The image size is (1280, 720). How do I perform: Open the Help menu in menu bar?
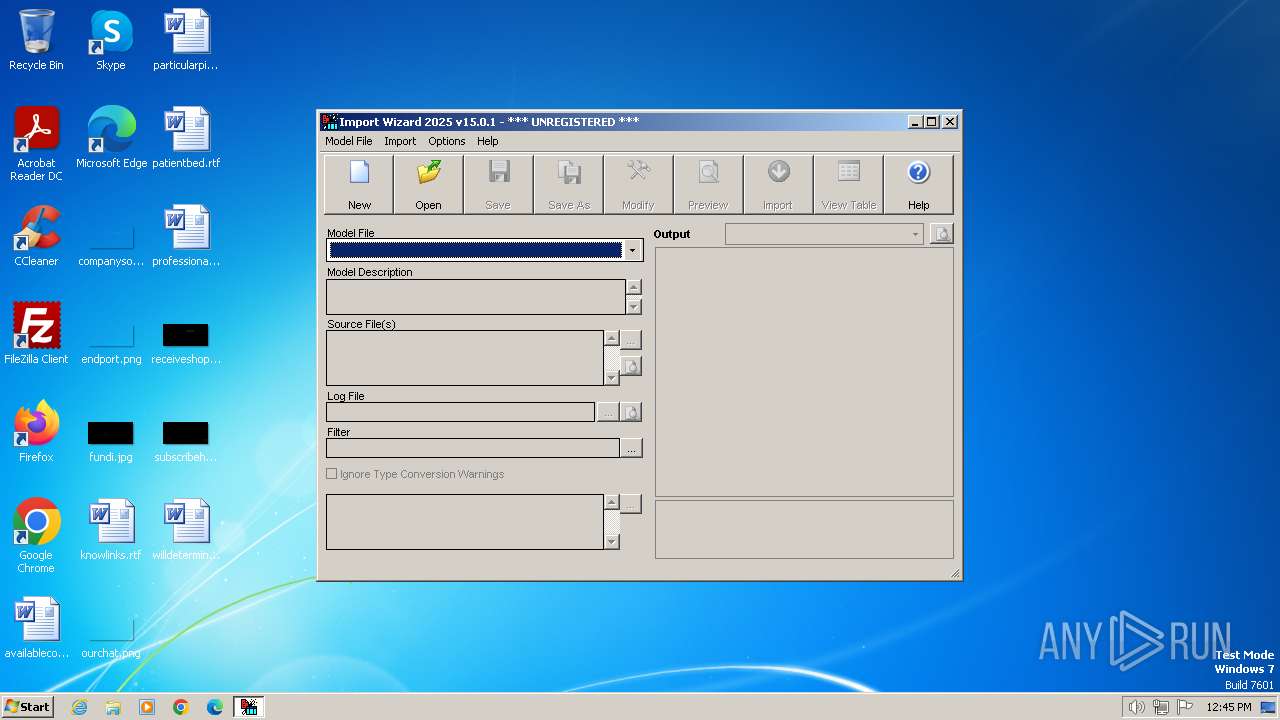tap(487, 141)
